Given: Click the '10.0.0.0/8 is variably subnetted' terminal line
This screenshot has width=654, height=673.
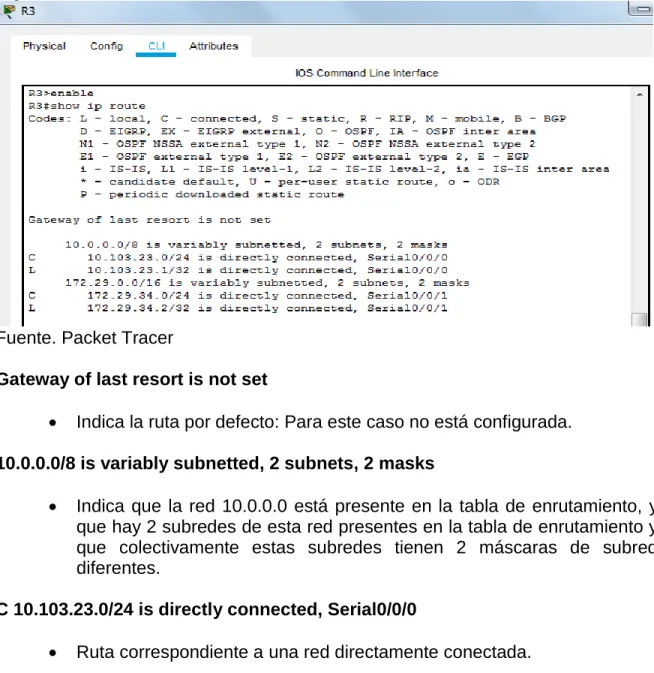Looking at the screenshot, I should pyautogui.click(x=256, y=245).
